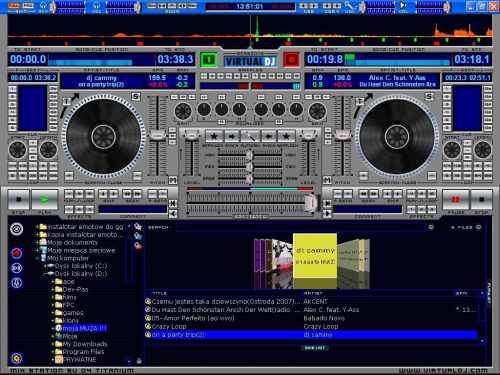Expand the 'games' folder
The image size is (500, 375).
53,313
